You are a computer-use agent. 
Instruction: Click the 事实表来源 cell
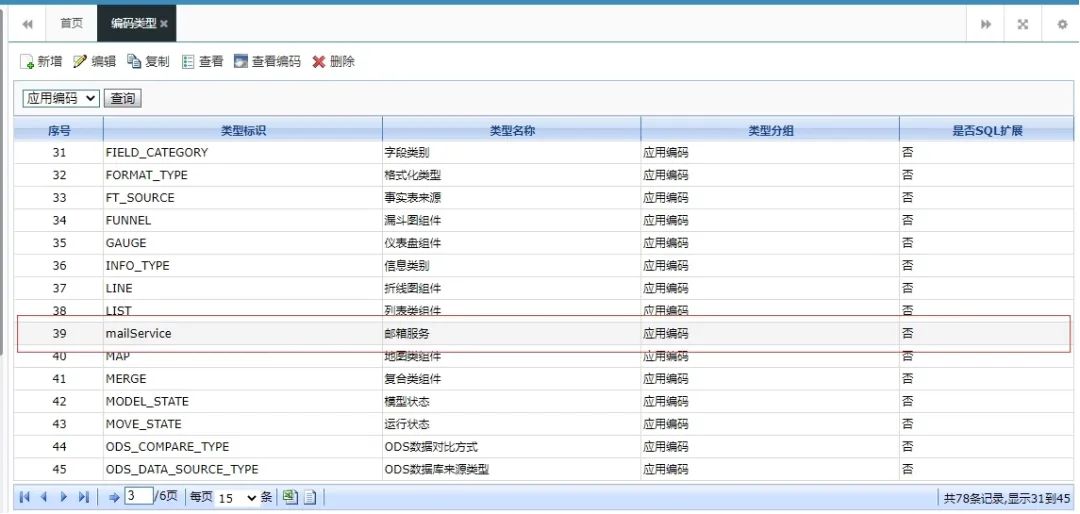coord(512,198)
